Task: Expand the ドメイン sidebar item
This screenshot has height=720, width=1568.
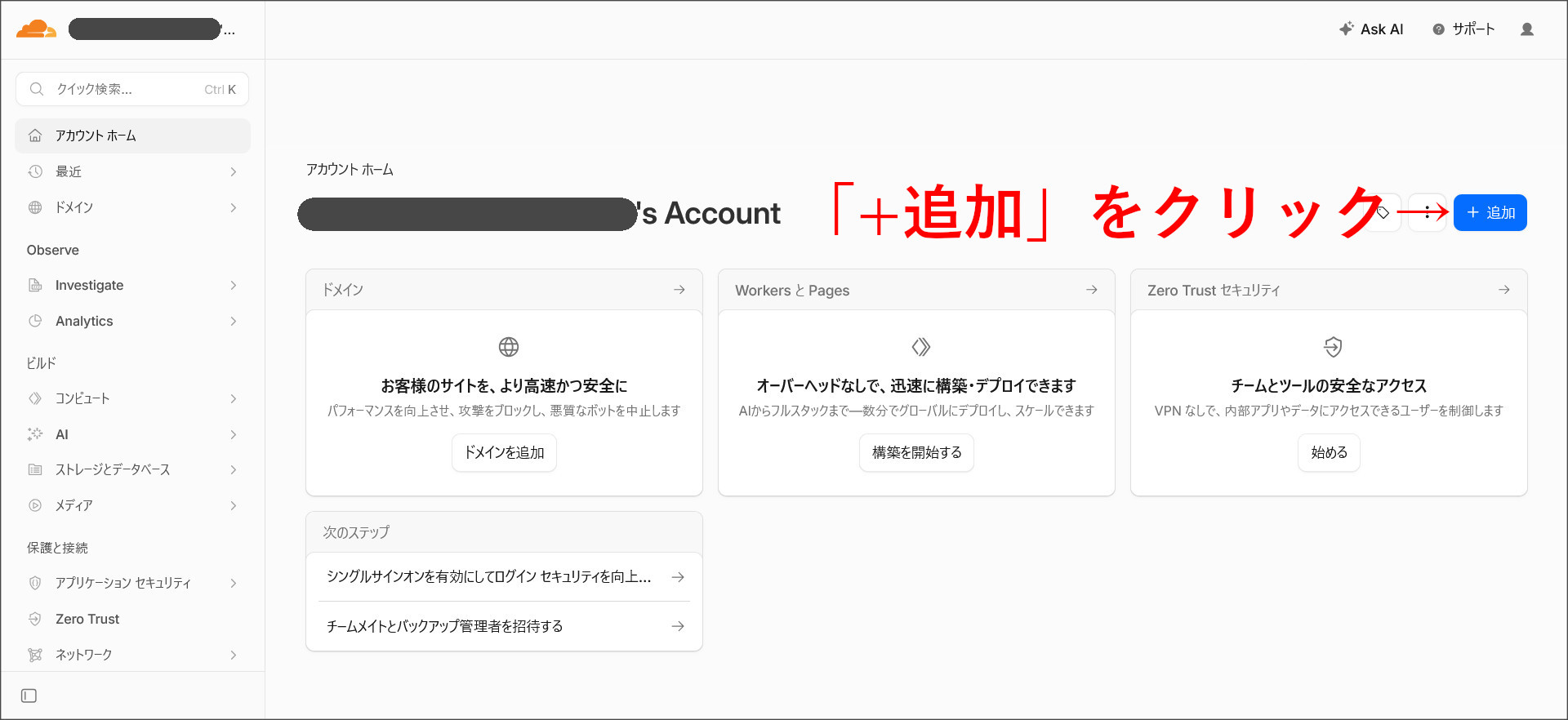Action: point(132,207)
